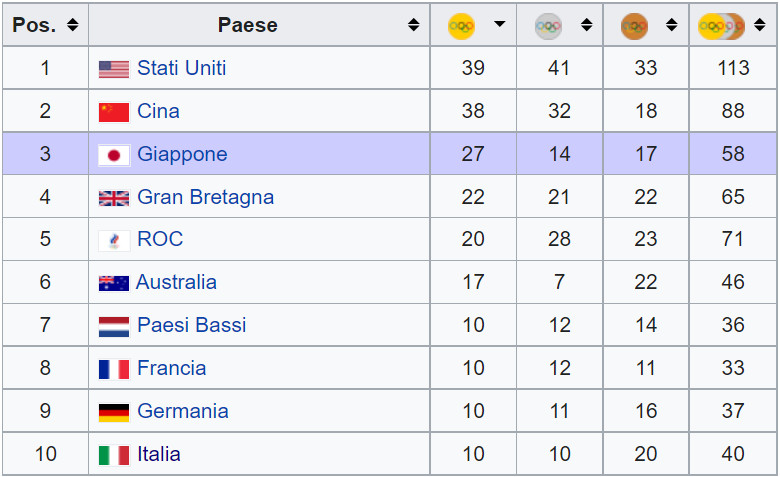This screenshot has width=780, height=477.
Task: Click the France flag icon
Action: click(x=114, y=369)
